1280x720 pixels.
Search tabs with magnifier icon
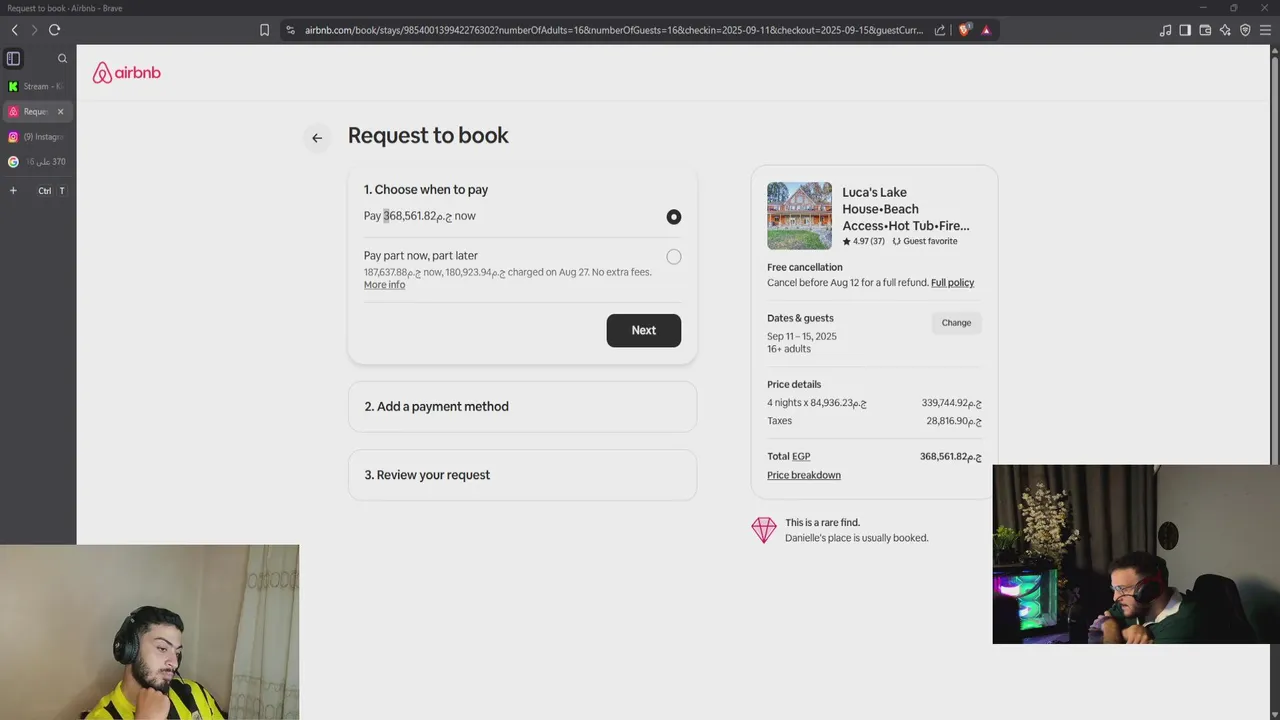coord(62,59)
